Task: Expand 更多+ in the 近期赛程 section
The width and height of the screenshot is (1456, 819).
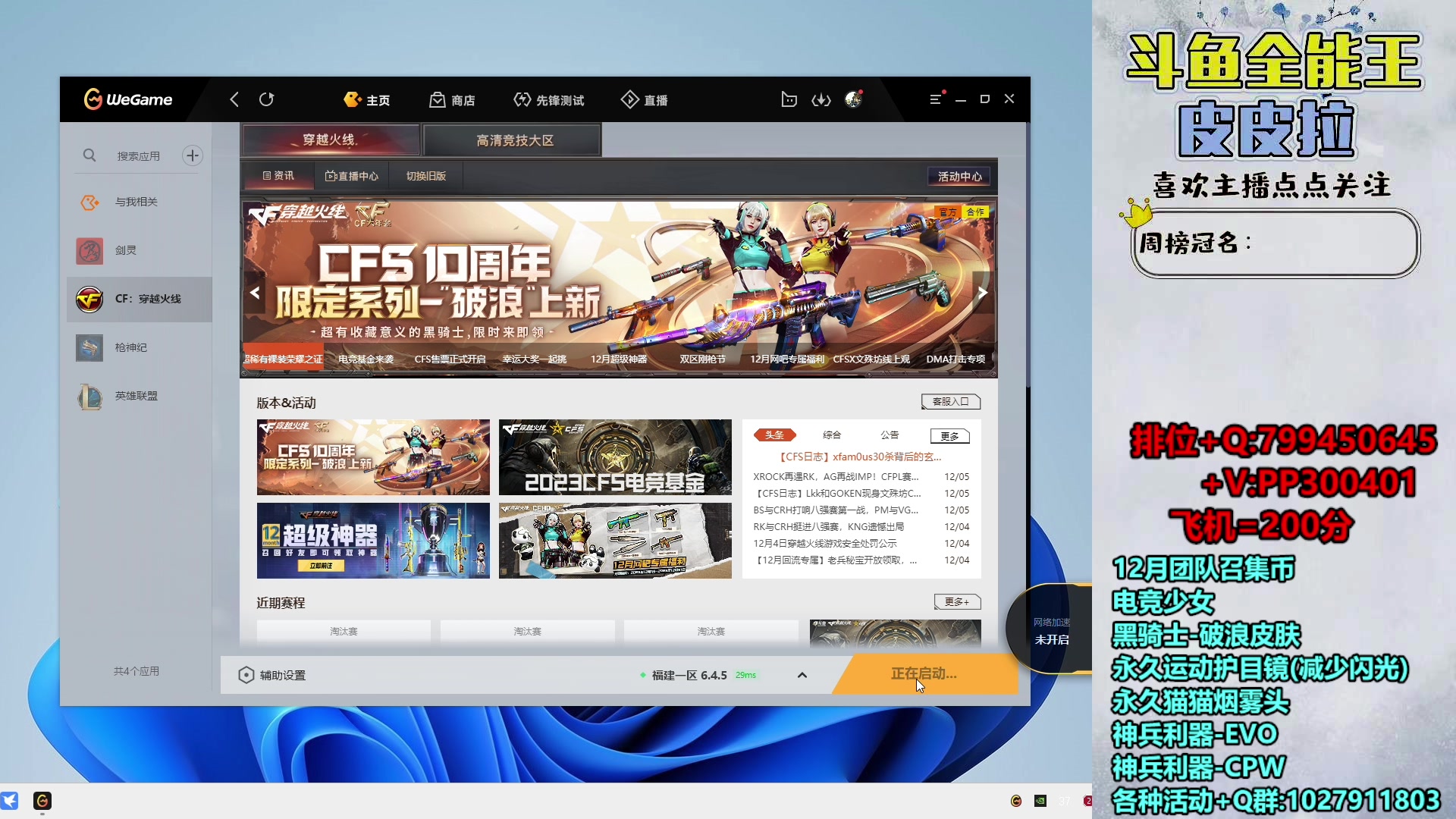Action: (957, 601)
